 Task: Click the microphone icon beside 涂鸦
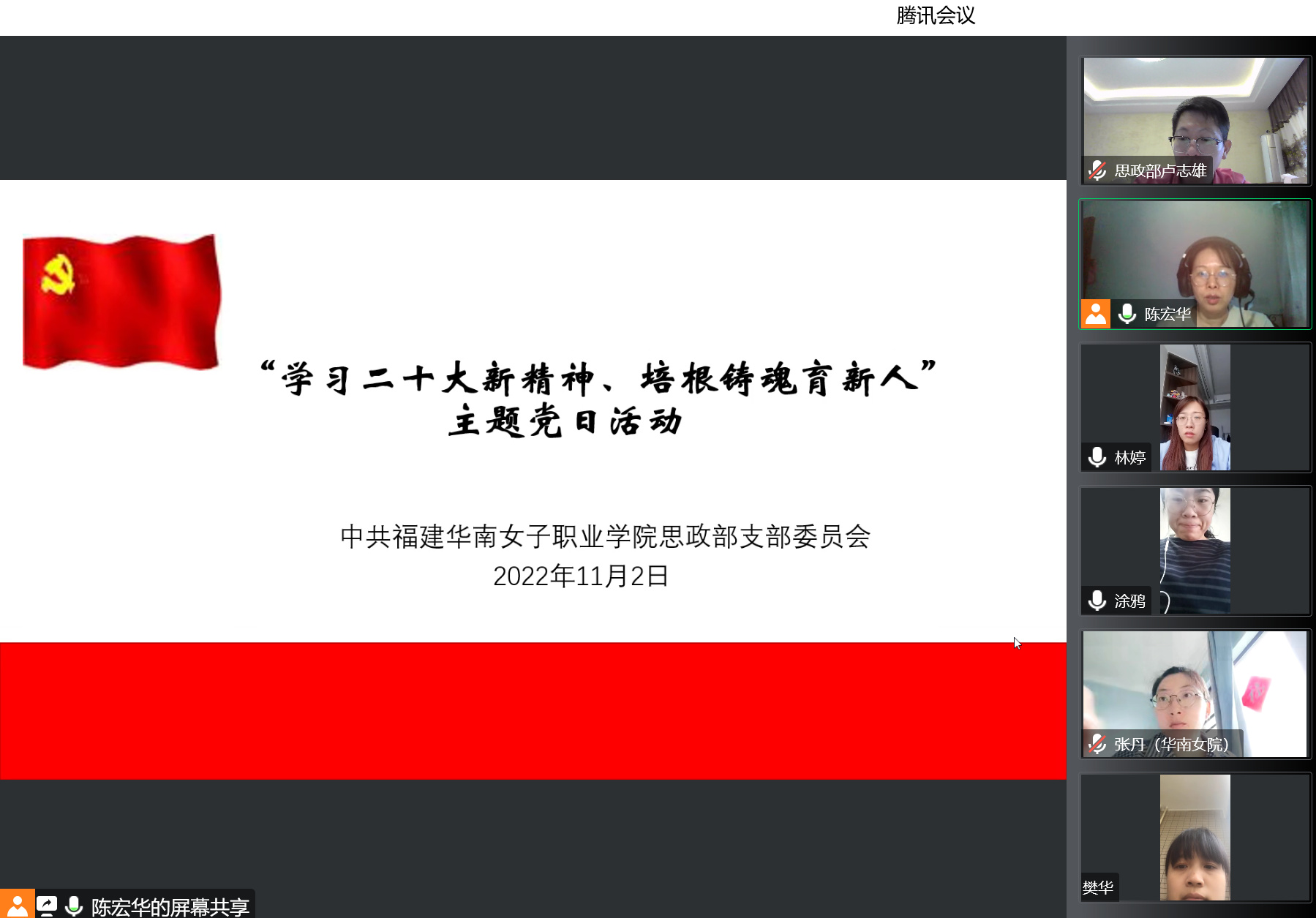(x=1097, y=601)
